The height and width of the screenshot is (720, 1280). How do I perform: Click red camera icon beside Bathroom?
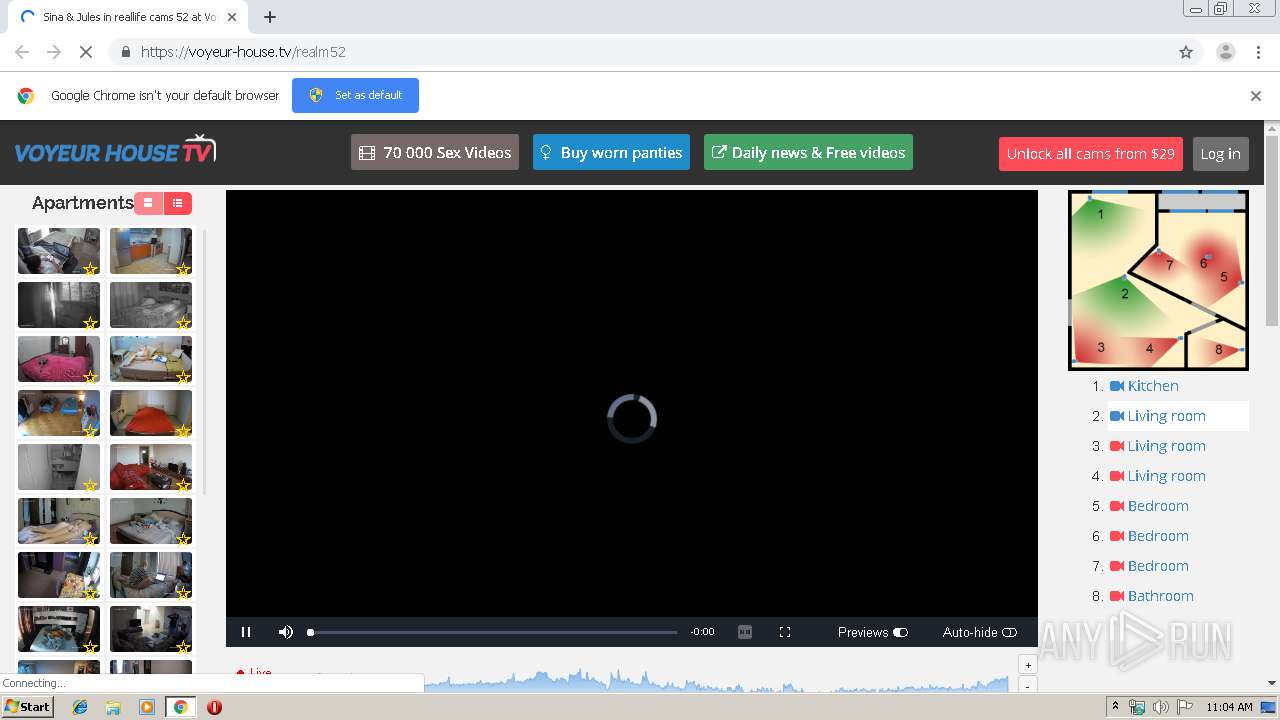pos(1117,596)
